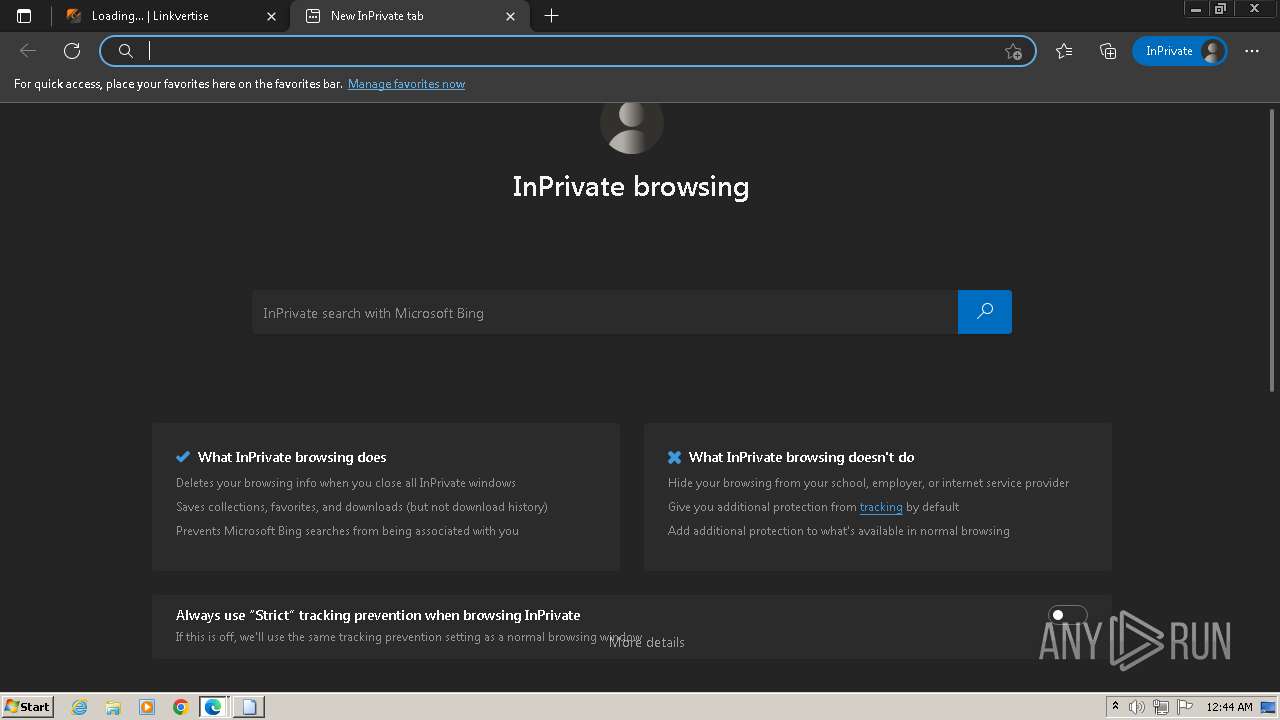Open the Collections icon
Image resolution: width=1280 pixels, height=720 pixels.
click(x=1108, y=51)
